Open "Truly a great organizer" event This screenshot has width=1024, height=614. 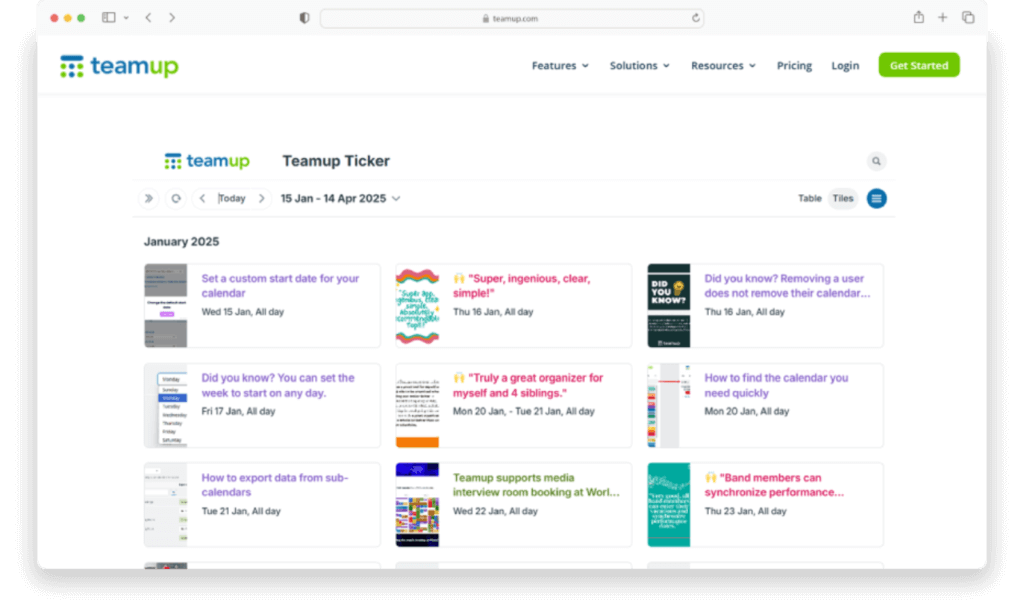[x=528, y=385]
